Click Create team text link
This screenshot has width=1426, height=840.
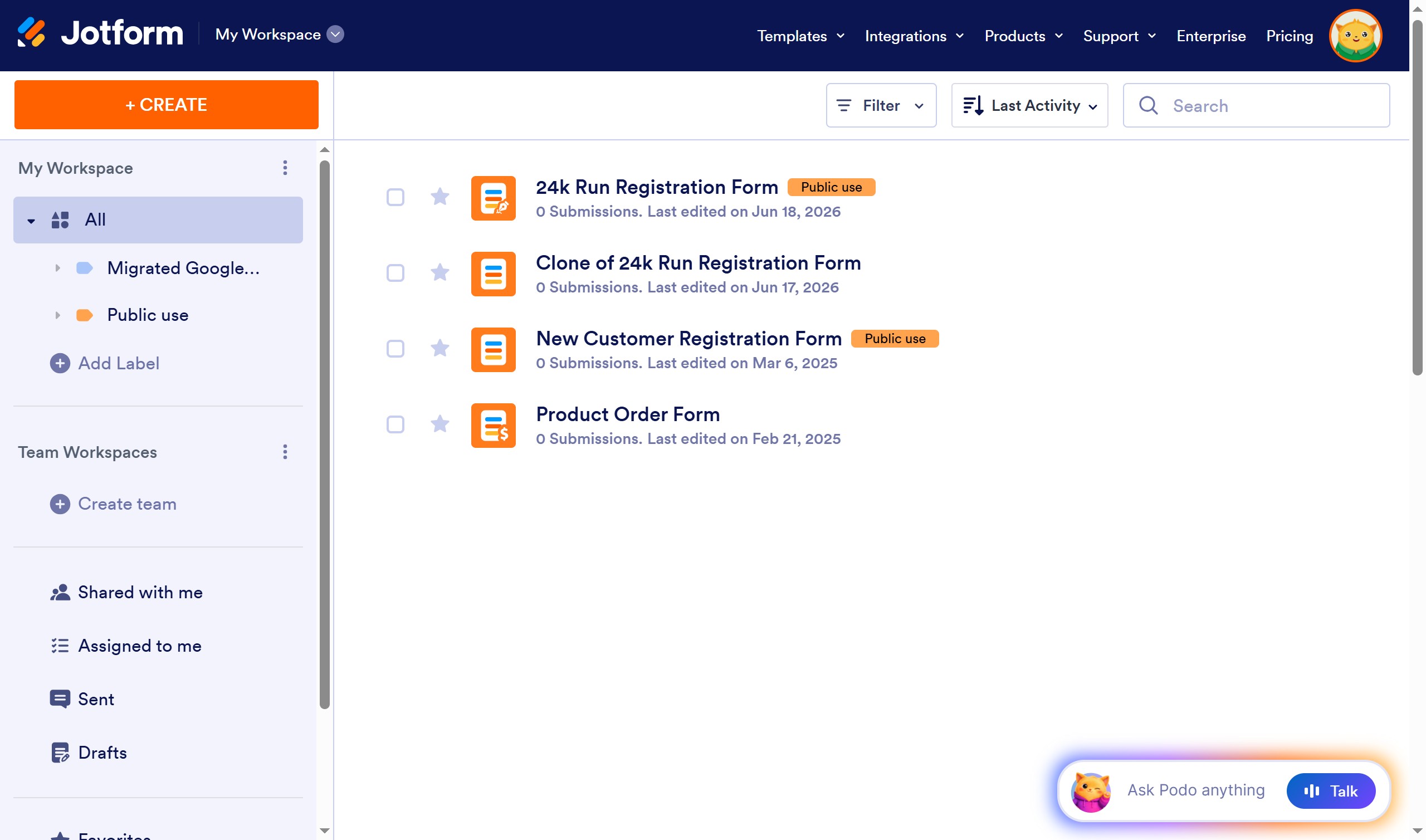coord(128,504)
